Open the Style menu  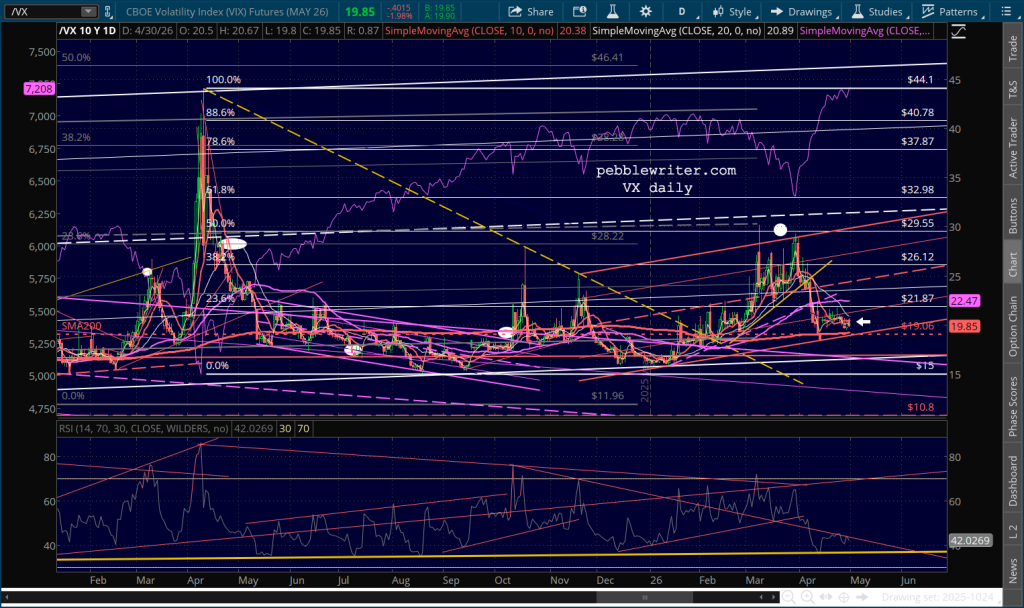(x=732, y=12)
